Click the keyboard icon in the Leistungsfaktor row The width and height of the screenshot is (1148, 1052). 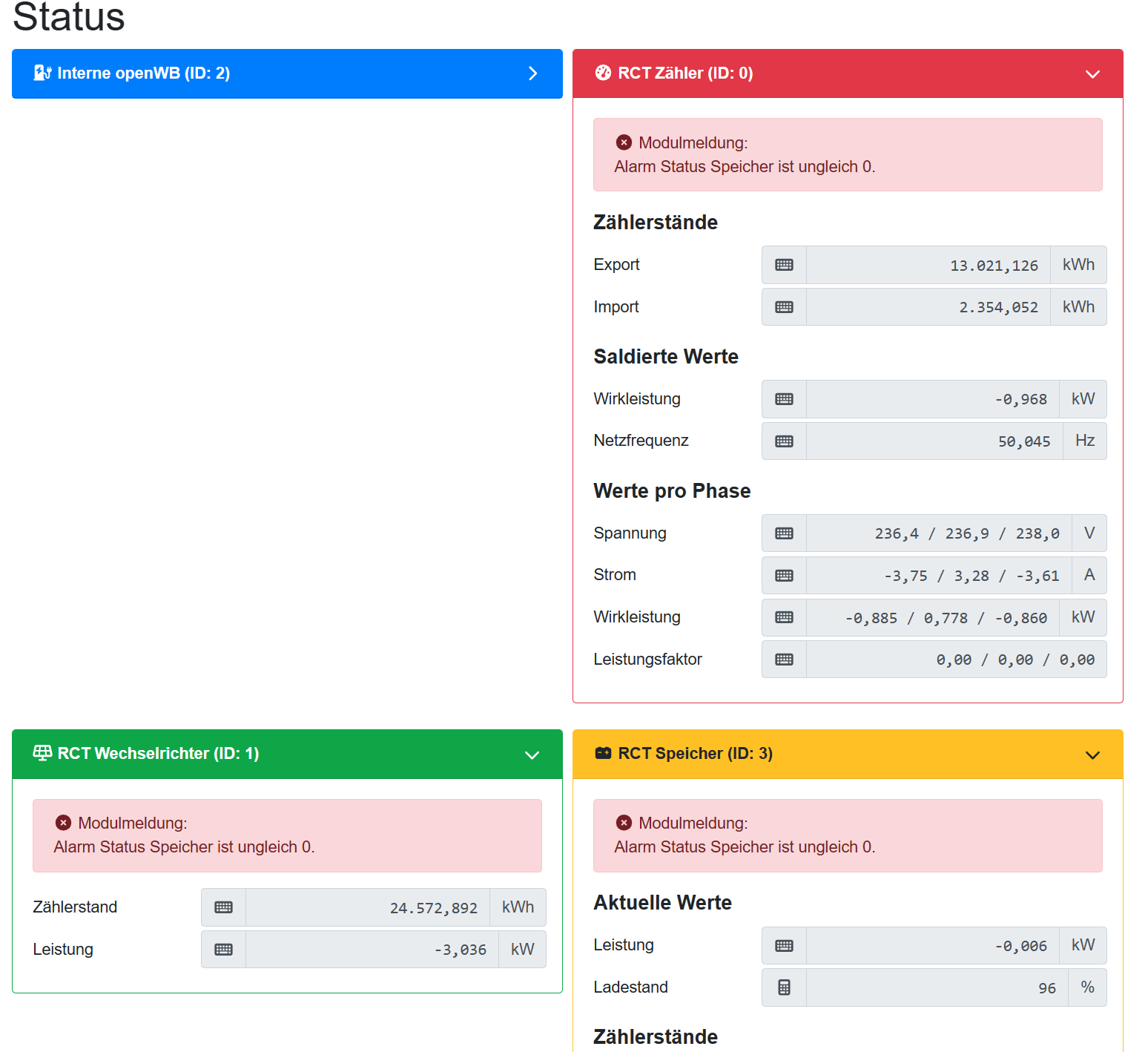pyautogui.click(x=784, y=660)
